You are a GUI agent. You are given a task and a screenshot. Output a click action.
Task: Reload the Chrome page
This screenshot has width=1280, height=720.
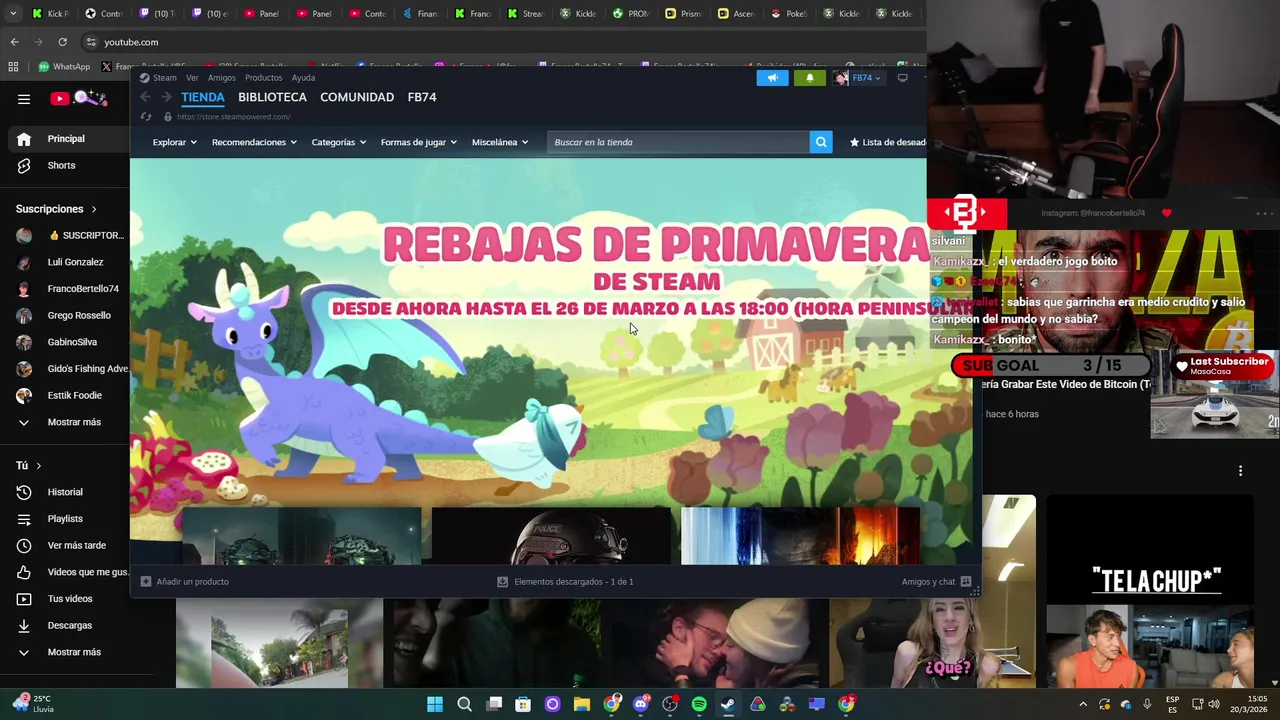tap(62, 42)
